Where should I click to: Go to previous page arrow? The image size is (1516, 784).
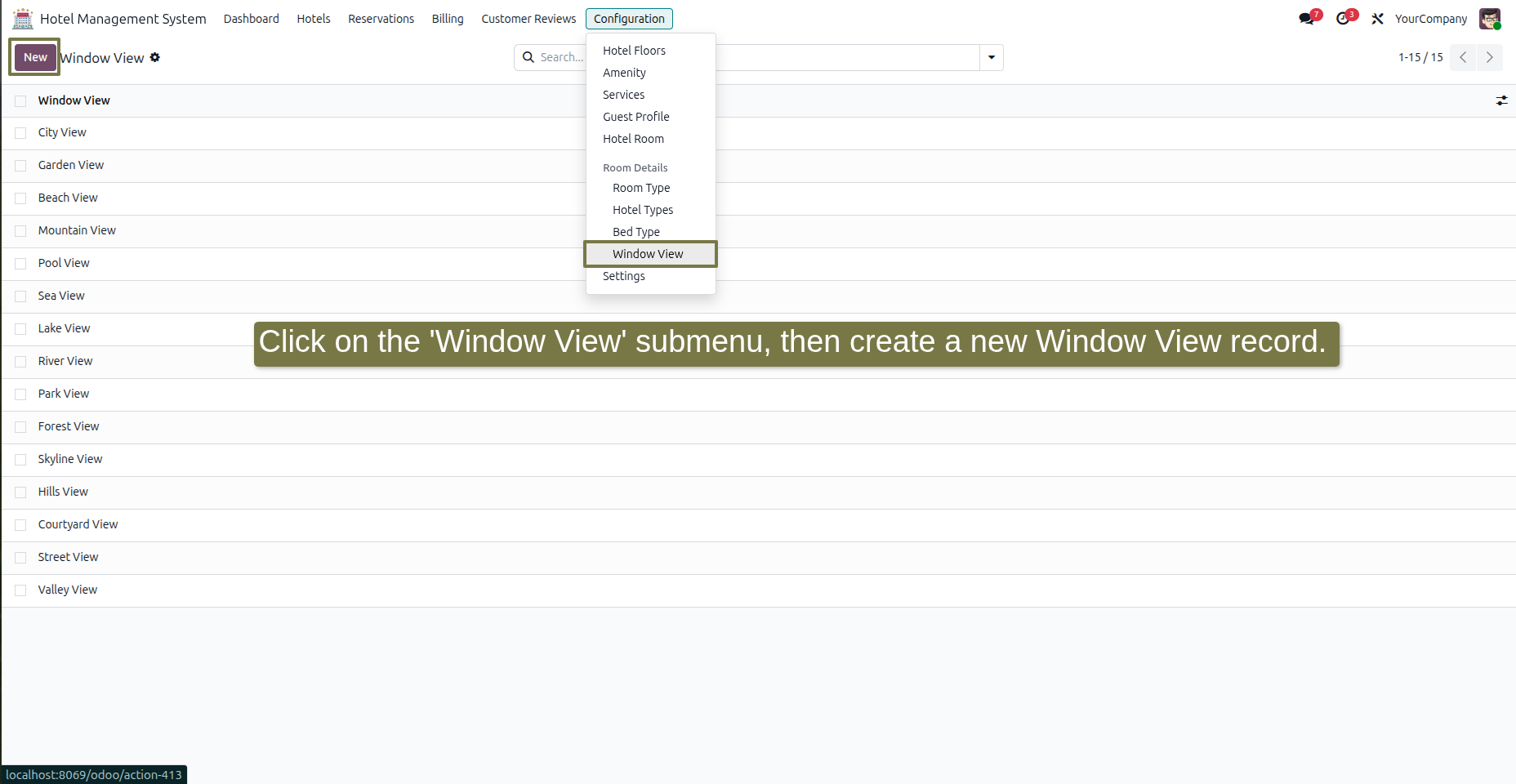tap(1463, 57)
